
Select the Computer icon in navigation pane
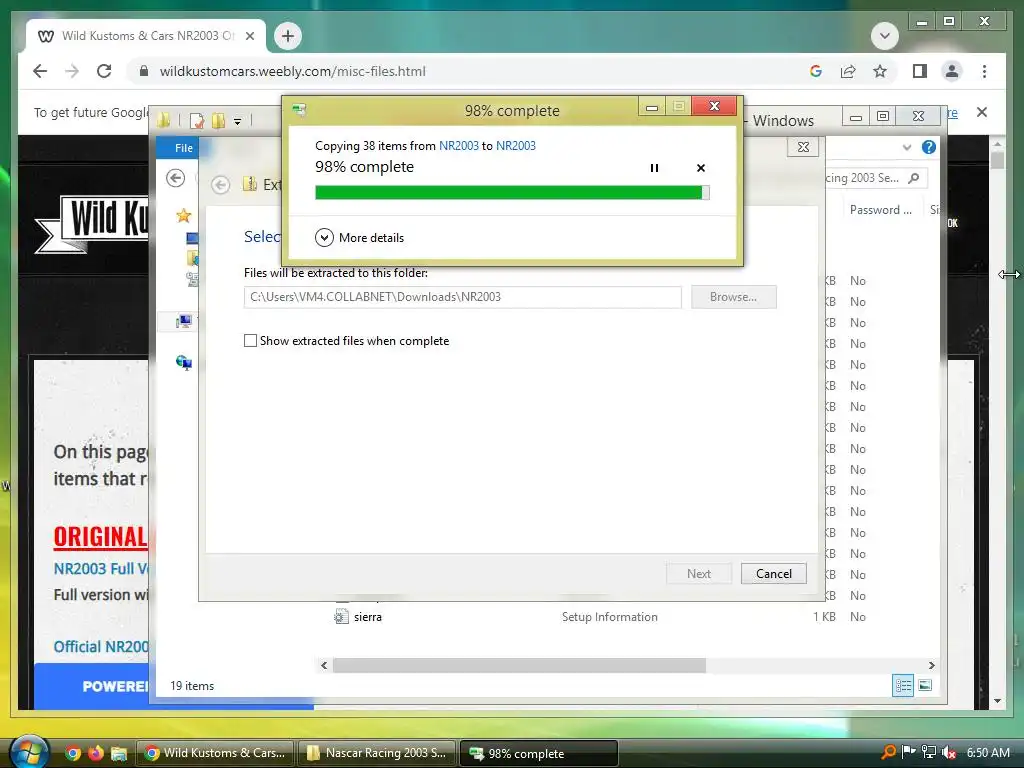click(184, 321)
